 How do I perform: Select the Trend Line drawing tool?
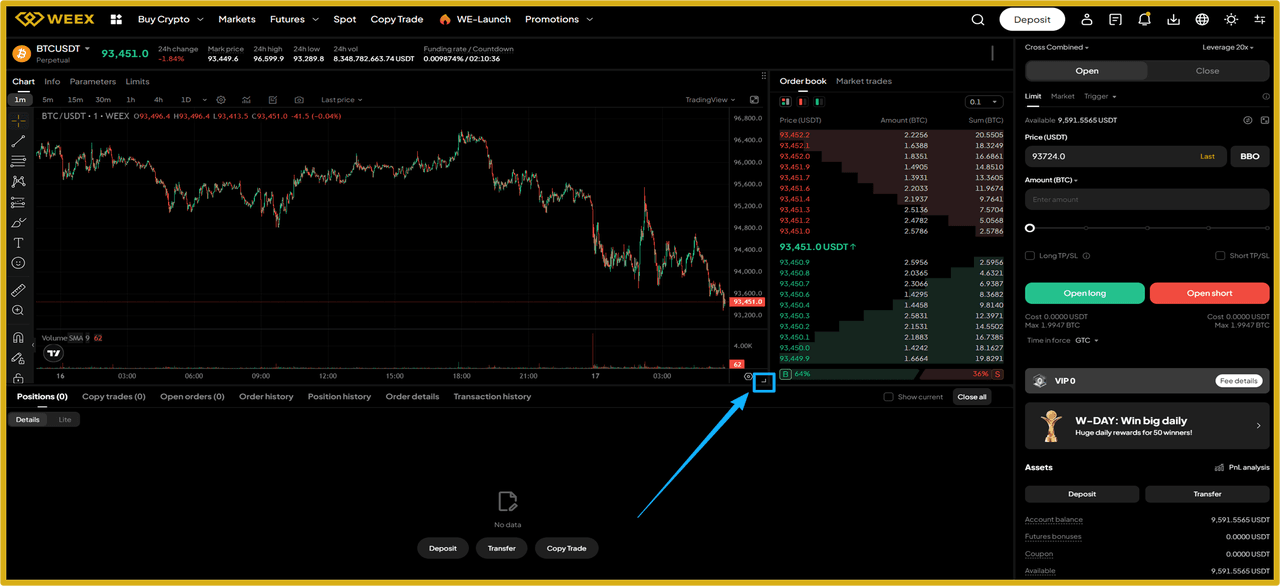click(18, 140)
